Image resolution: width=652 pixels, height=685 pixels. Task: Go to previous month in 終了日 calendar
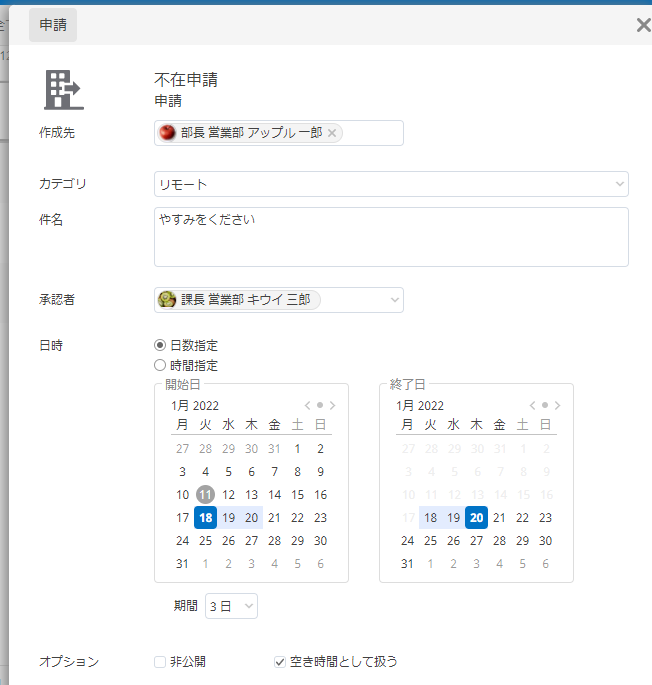(x=532, y=405)
